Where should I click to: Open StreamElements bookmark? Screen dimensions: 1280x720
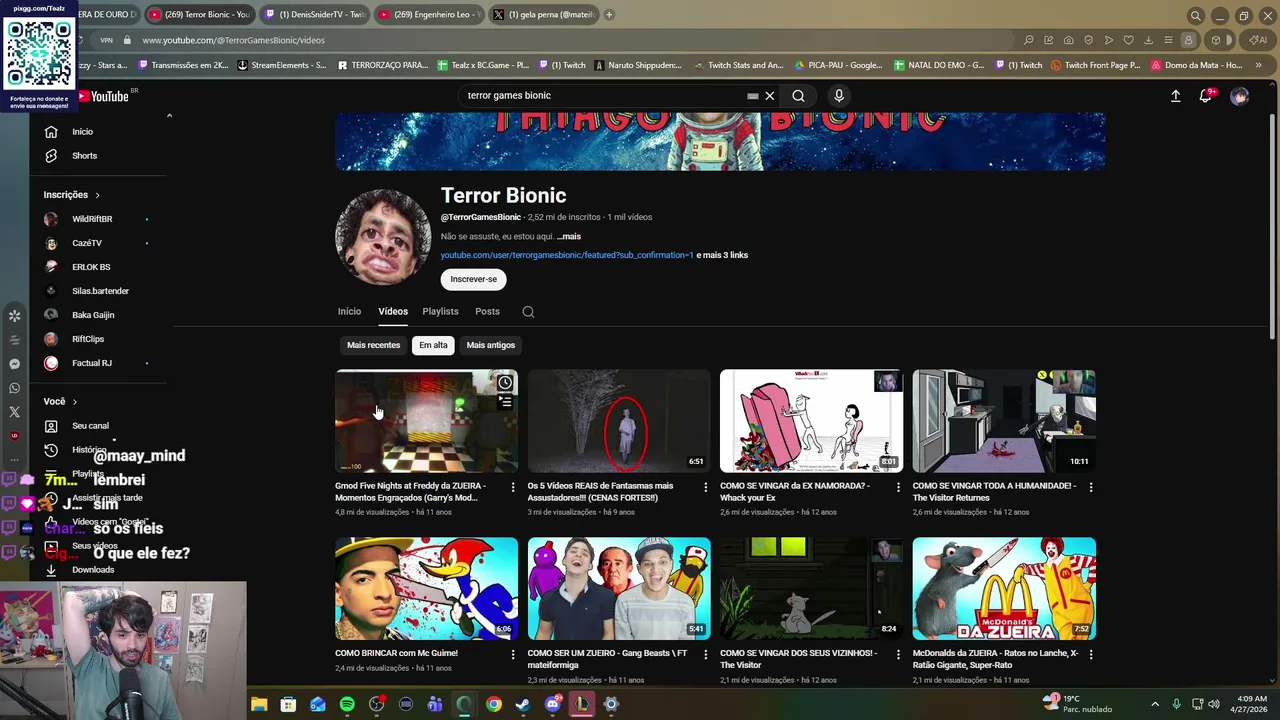tap(282, 66)
